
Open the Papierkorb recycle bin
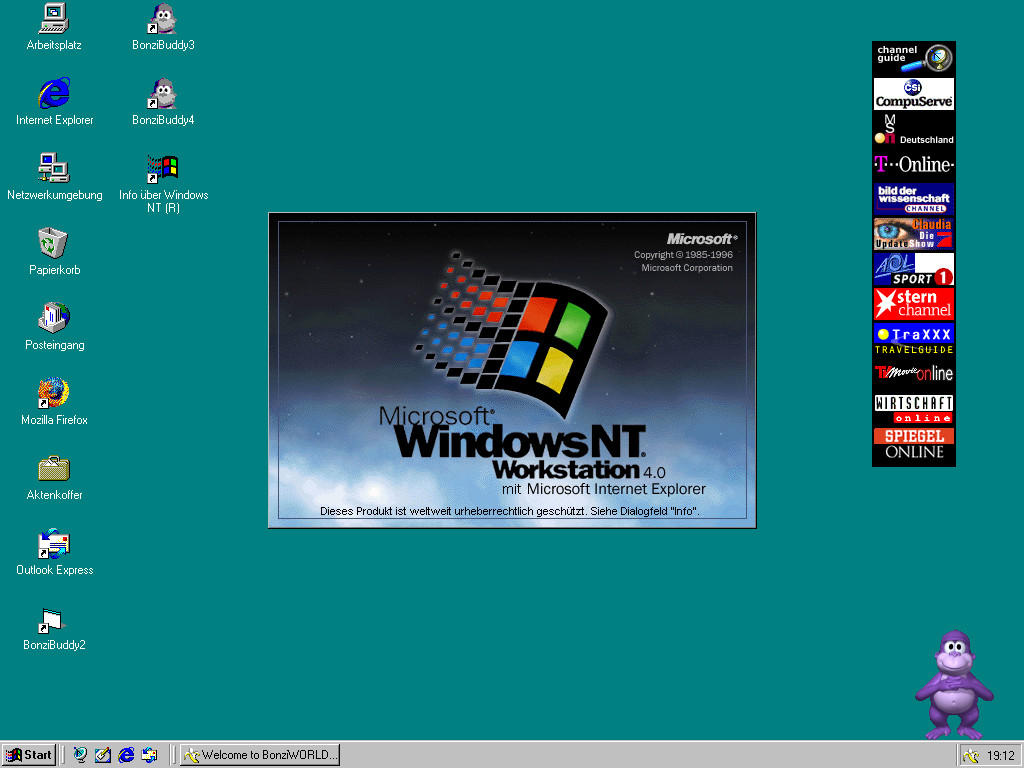pyautogui.click(x=53, y=245)
